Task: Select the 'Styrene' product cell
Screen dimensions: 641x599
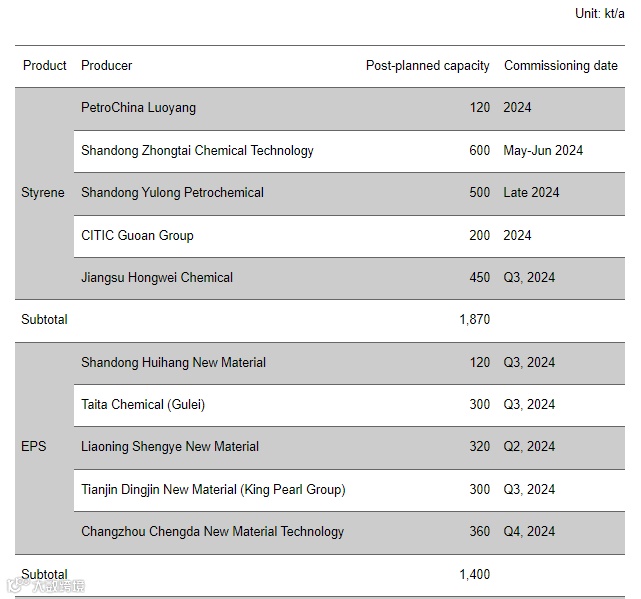Action: pyautogui.click(x=43, y=193)
